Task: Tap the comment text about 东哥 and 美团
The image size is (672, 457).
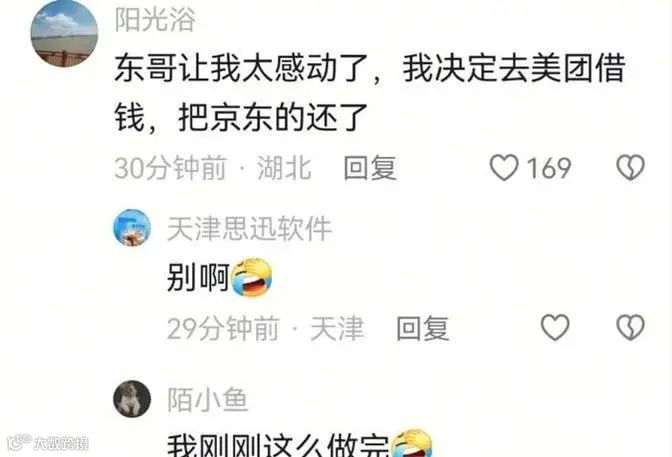Action: [x=370, y=93]
